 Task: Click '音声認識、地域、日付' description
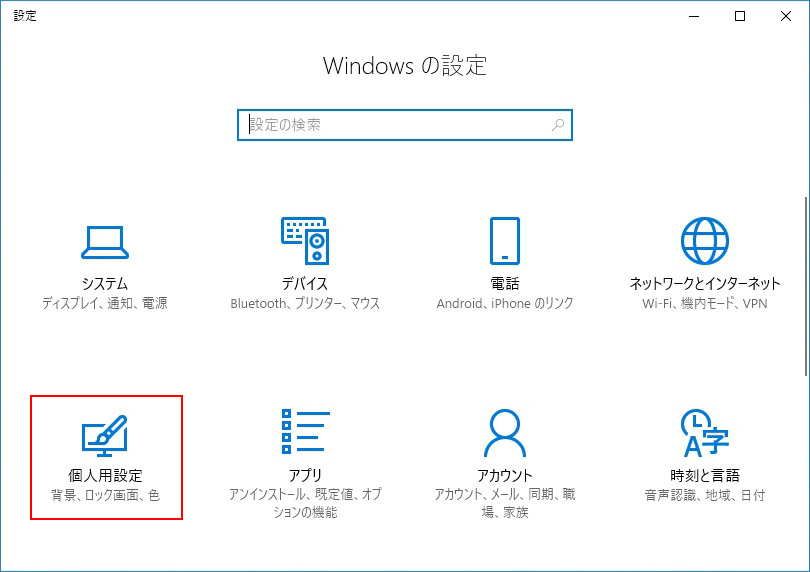705,495
